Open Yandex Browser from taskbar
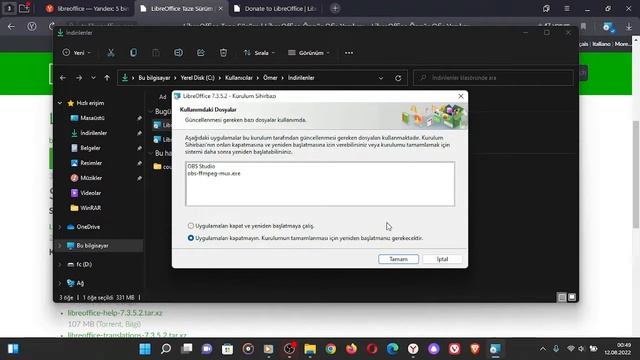The width and height of the screenshot is (640, 360). 413,349
